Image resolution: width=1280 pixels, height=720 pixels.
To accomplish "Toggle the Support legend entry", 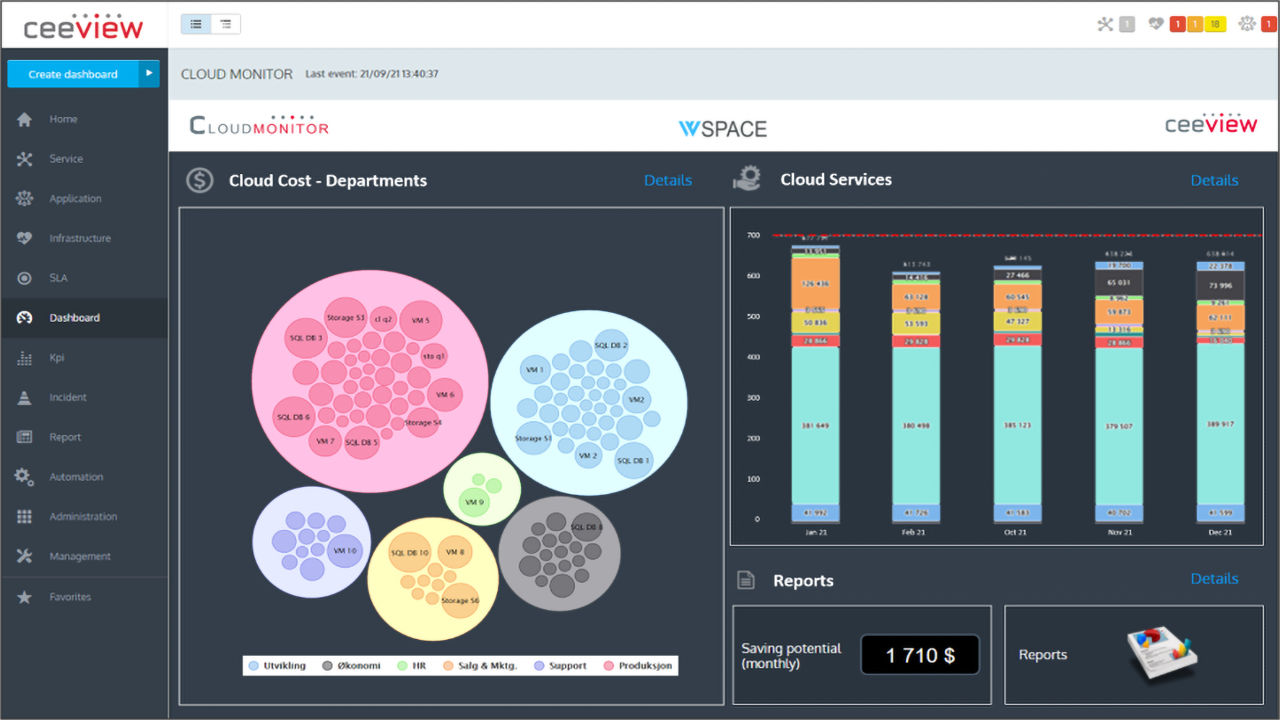I will point(560,665).
